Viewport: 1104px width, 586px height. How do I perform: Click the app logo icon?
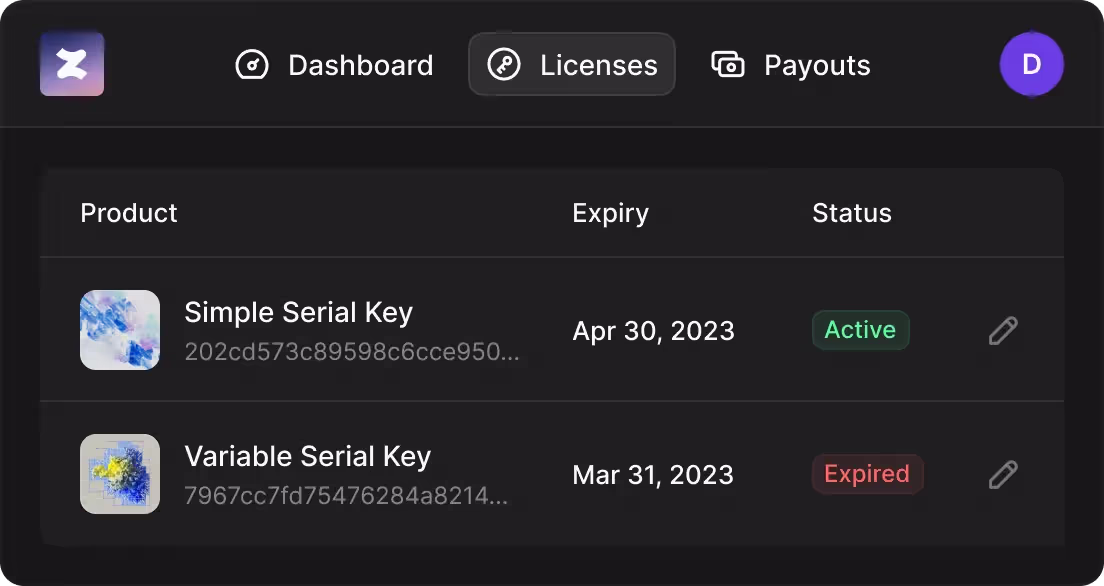[72, 64]
